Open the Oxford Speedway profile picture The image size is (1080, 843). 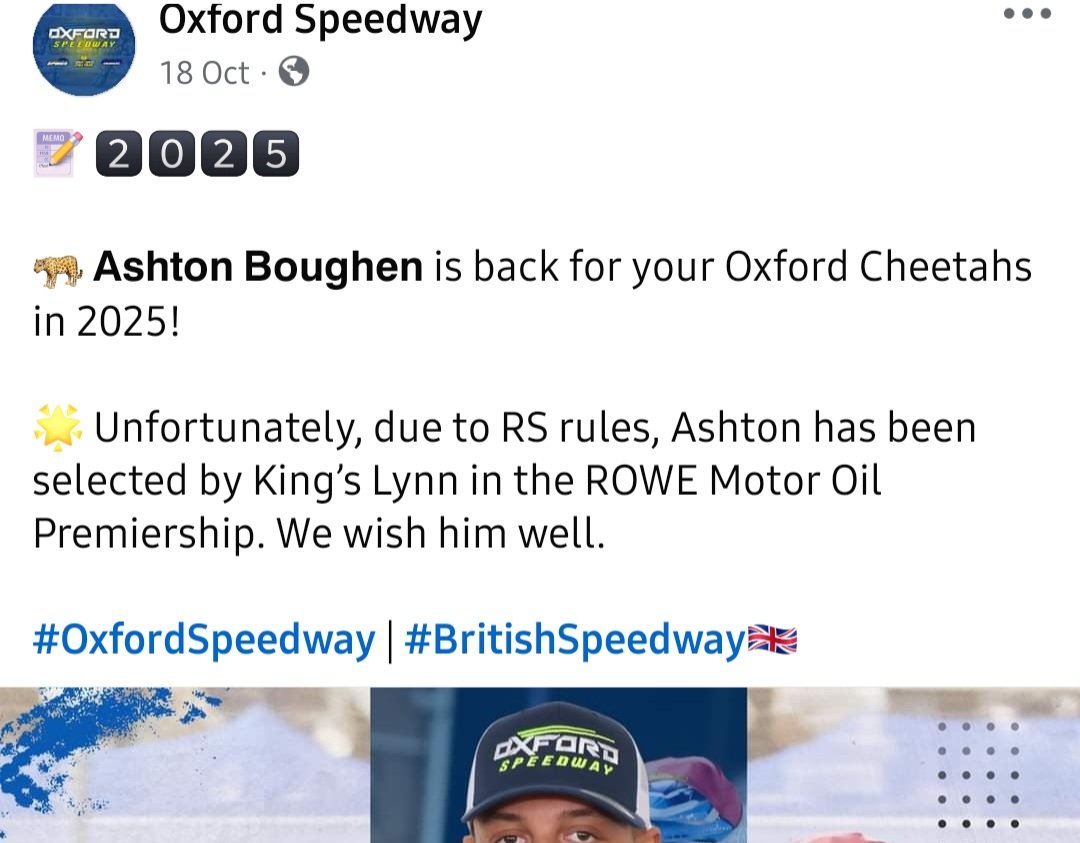[x=84, y=50]
